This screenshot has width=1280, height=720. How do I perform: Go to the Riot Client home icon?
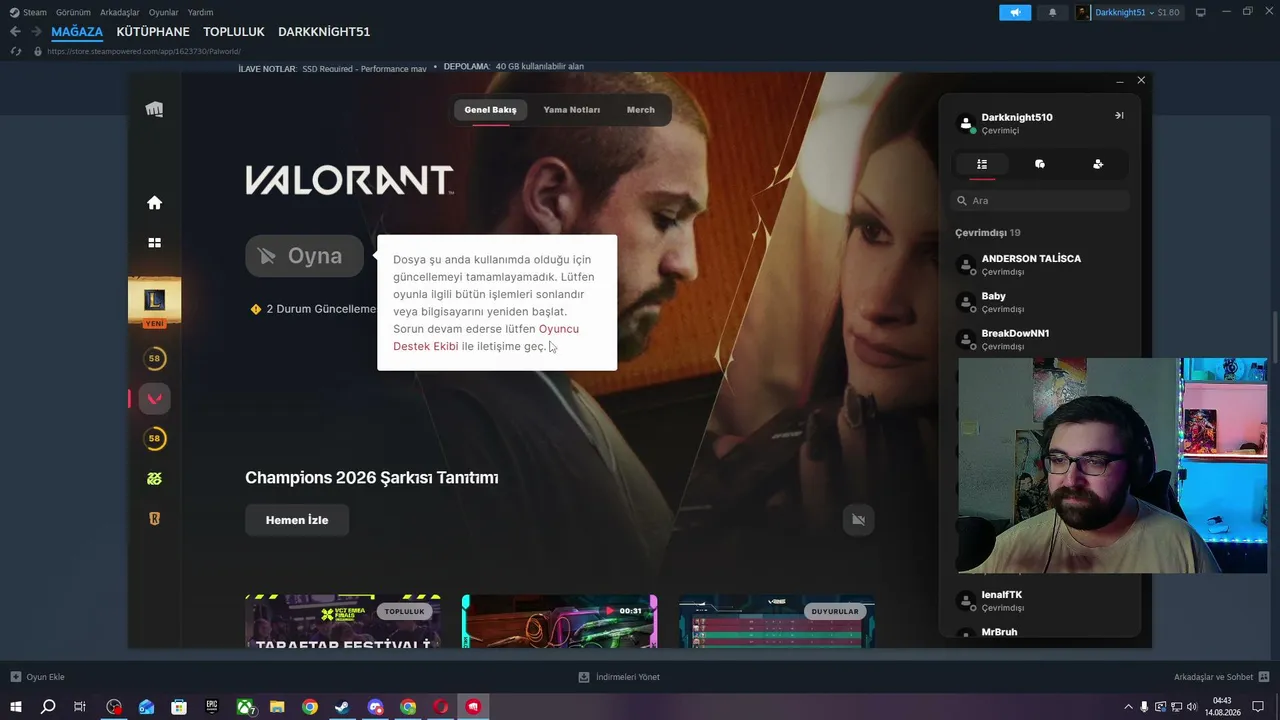pos(154,203)
